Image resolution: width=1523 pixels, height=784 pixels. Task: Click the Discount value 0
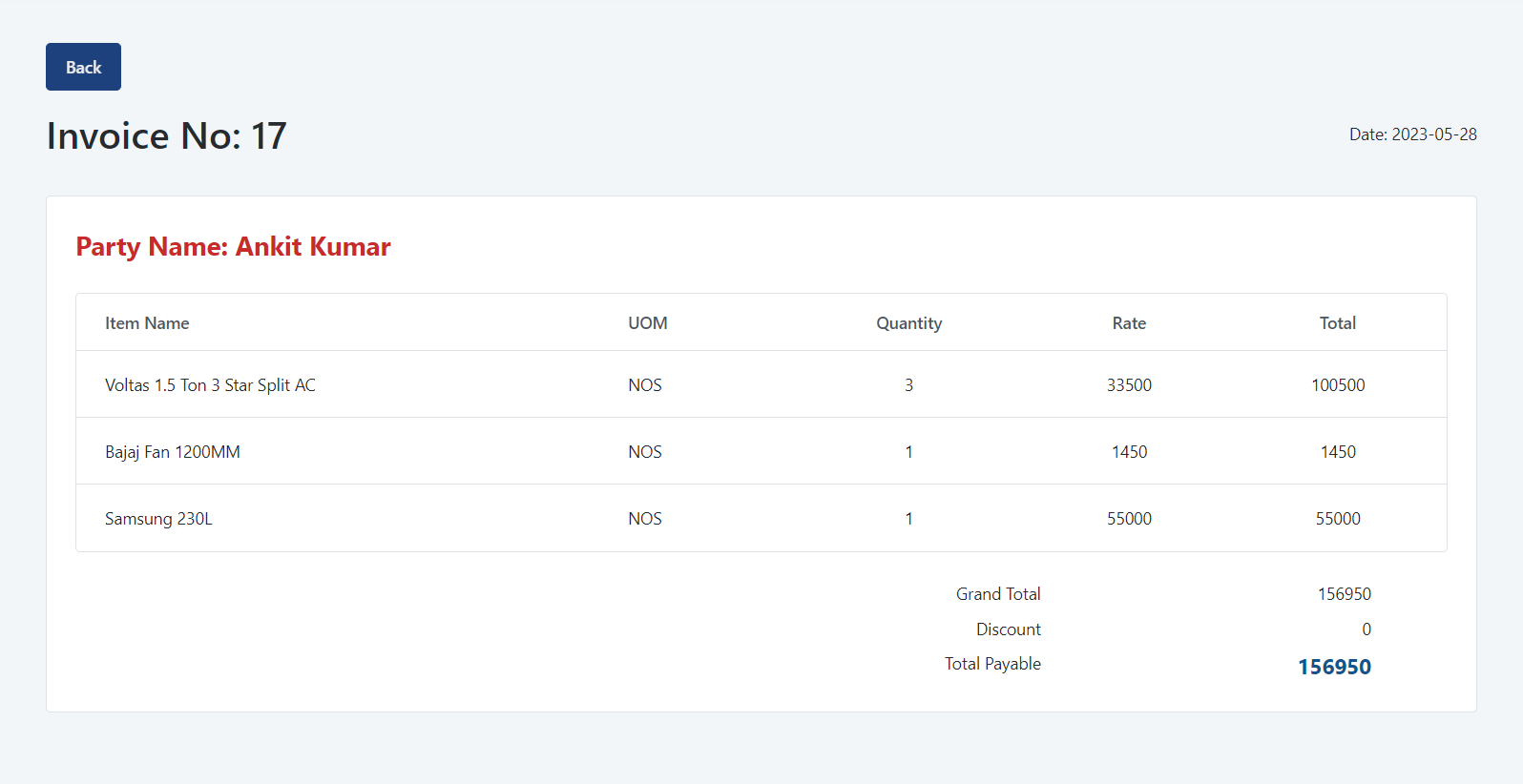(1366, 629)
